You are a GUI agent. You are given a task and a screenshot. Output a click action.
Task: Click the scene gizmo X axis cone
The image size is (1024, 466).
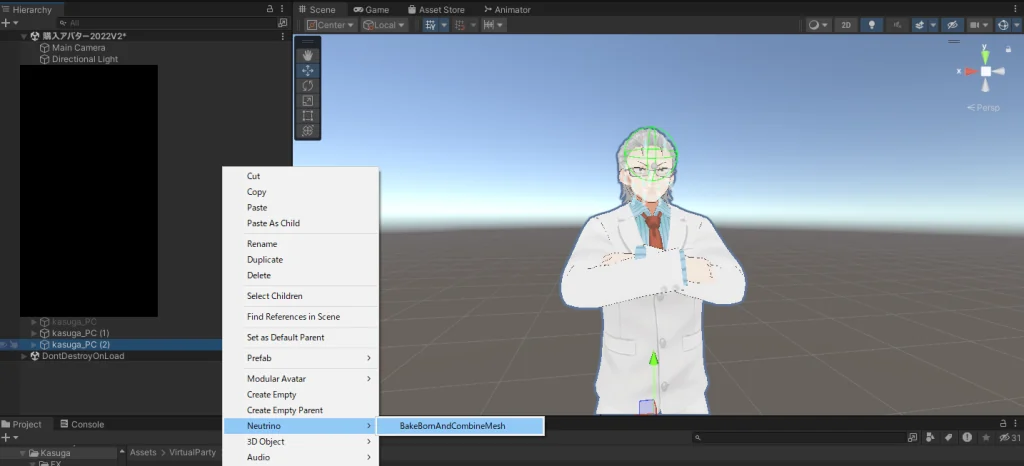971,71
